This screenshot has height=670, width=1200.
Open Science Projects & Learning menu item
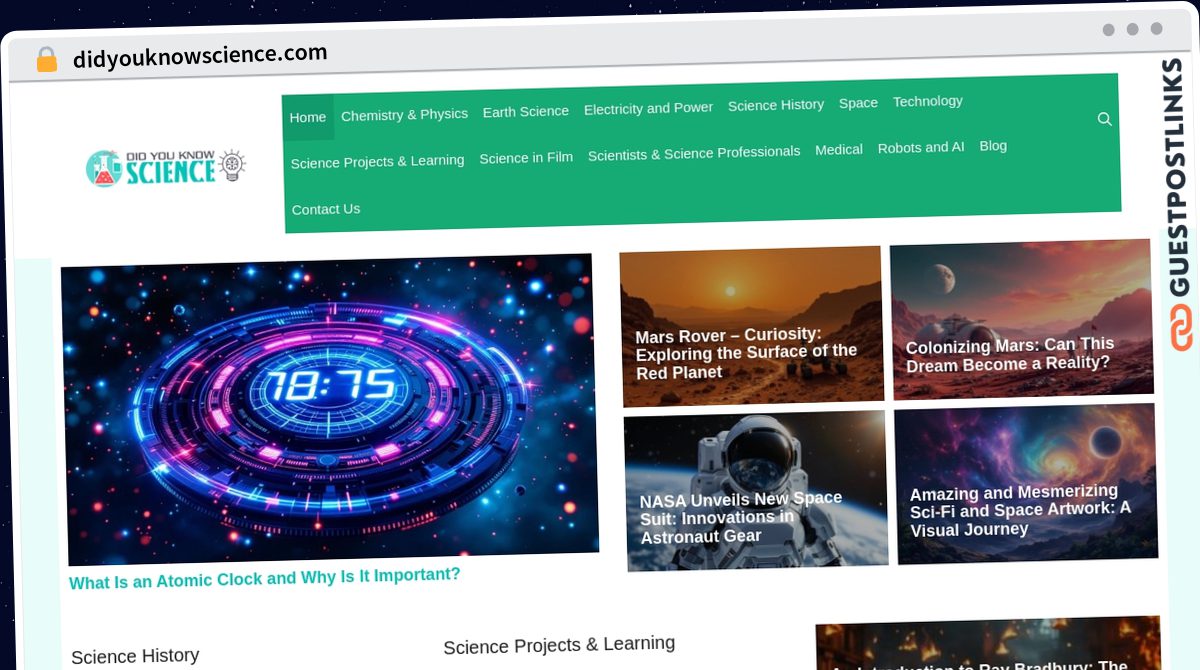click(377, 161)
